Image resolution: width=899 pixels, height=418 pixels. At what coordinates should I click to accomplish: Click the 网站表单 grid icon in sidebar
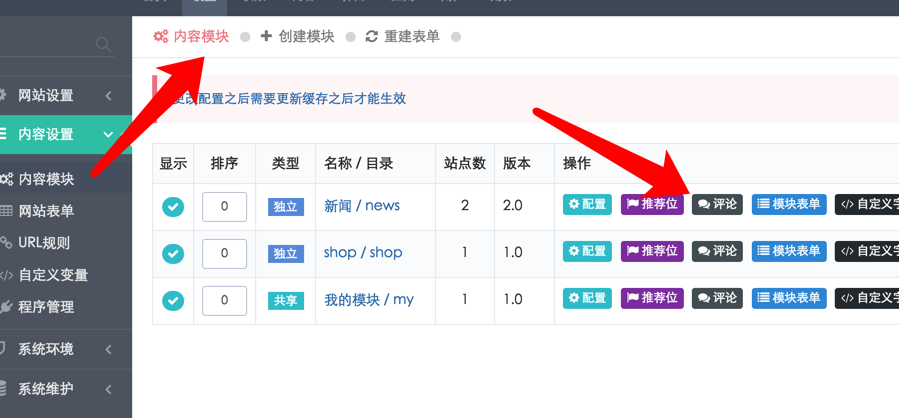6,211
